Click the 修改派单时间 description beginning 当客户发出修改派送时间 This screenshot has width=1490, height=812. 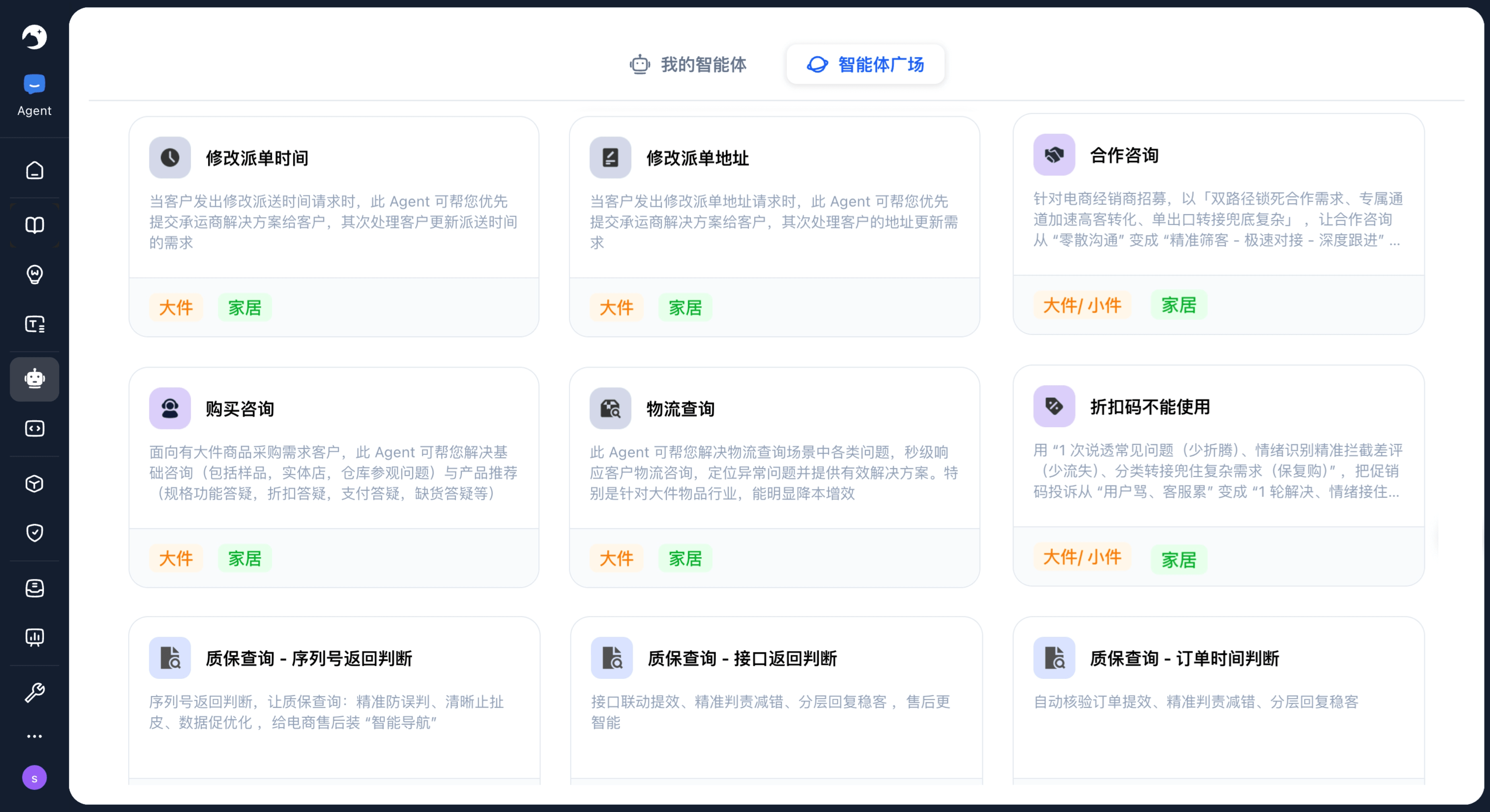pyautogui.click(x=333, y=222)
